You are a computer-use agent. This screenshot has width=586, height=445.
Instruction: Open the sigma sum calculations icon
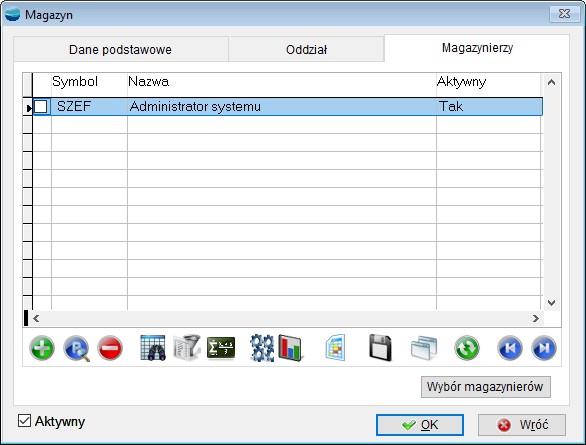coord(221,348)
